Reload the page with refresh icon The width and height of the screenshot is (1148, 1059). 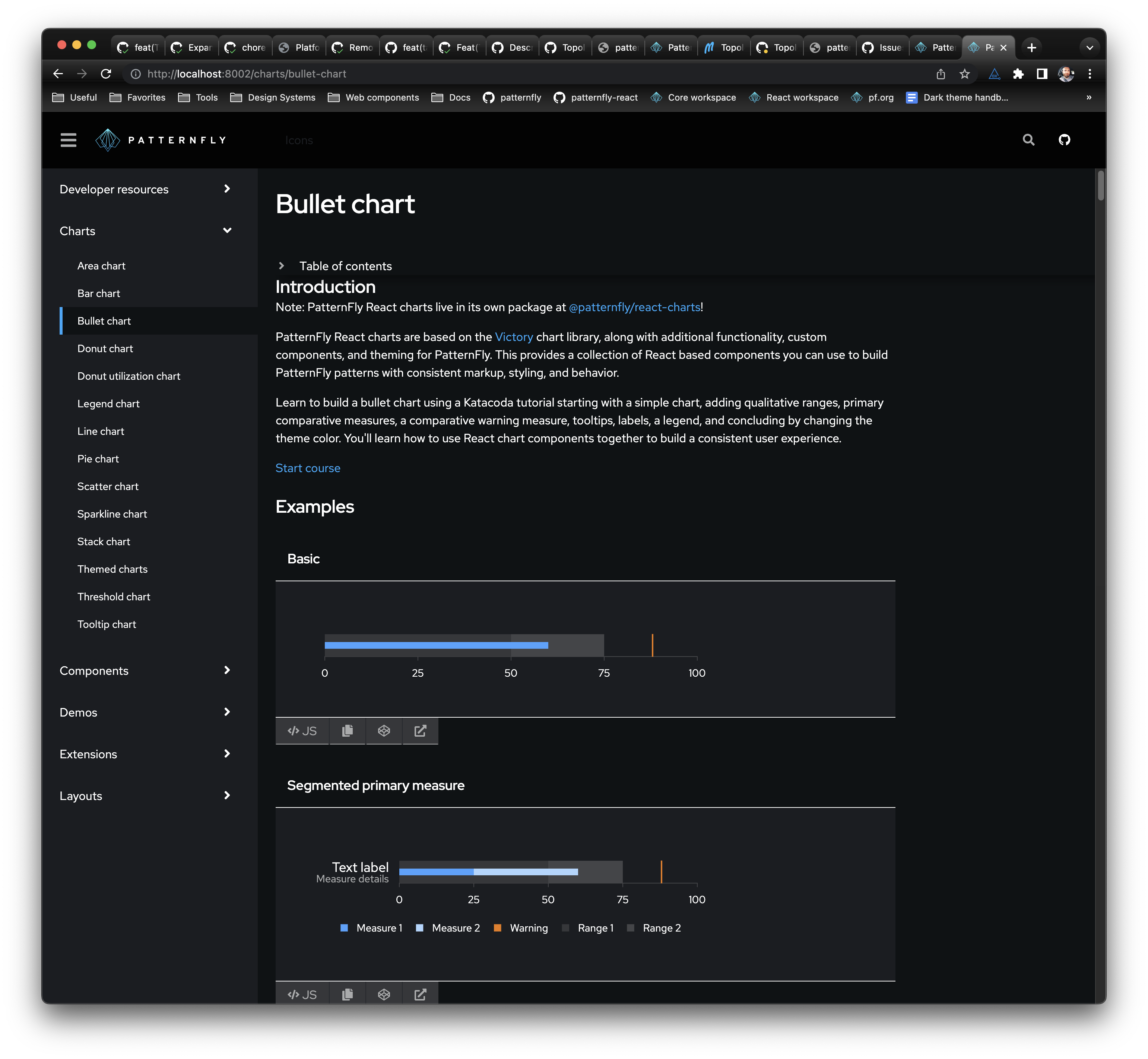point(106,74)
